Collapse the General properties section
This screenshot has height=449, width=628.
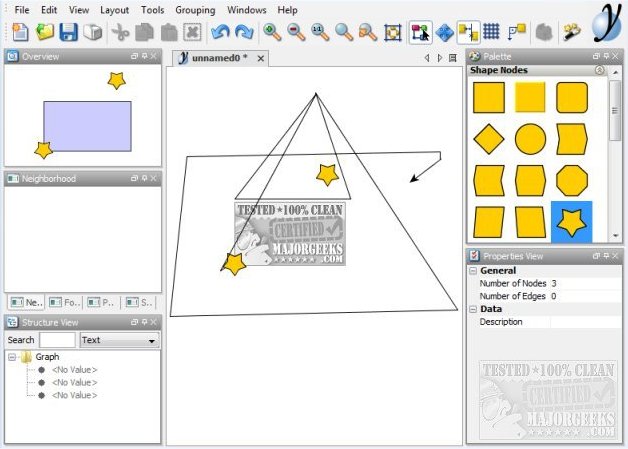pos(473,271)
